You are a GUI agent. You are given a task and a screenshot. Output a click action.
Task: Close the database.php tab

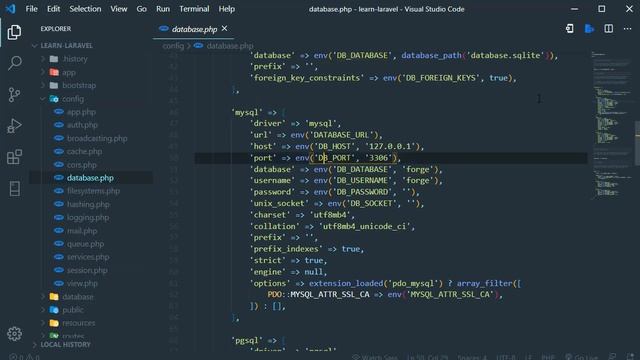[224, 29]
